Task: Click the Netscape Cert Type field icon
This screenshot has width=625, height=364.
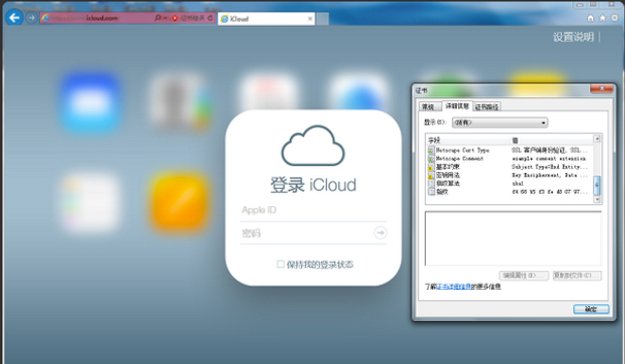Action: pos(431,150)
